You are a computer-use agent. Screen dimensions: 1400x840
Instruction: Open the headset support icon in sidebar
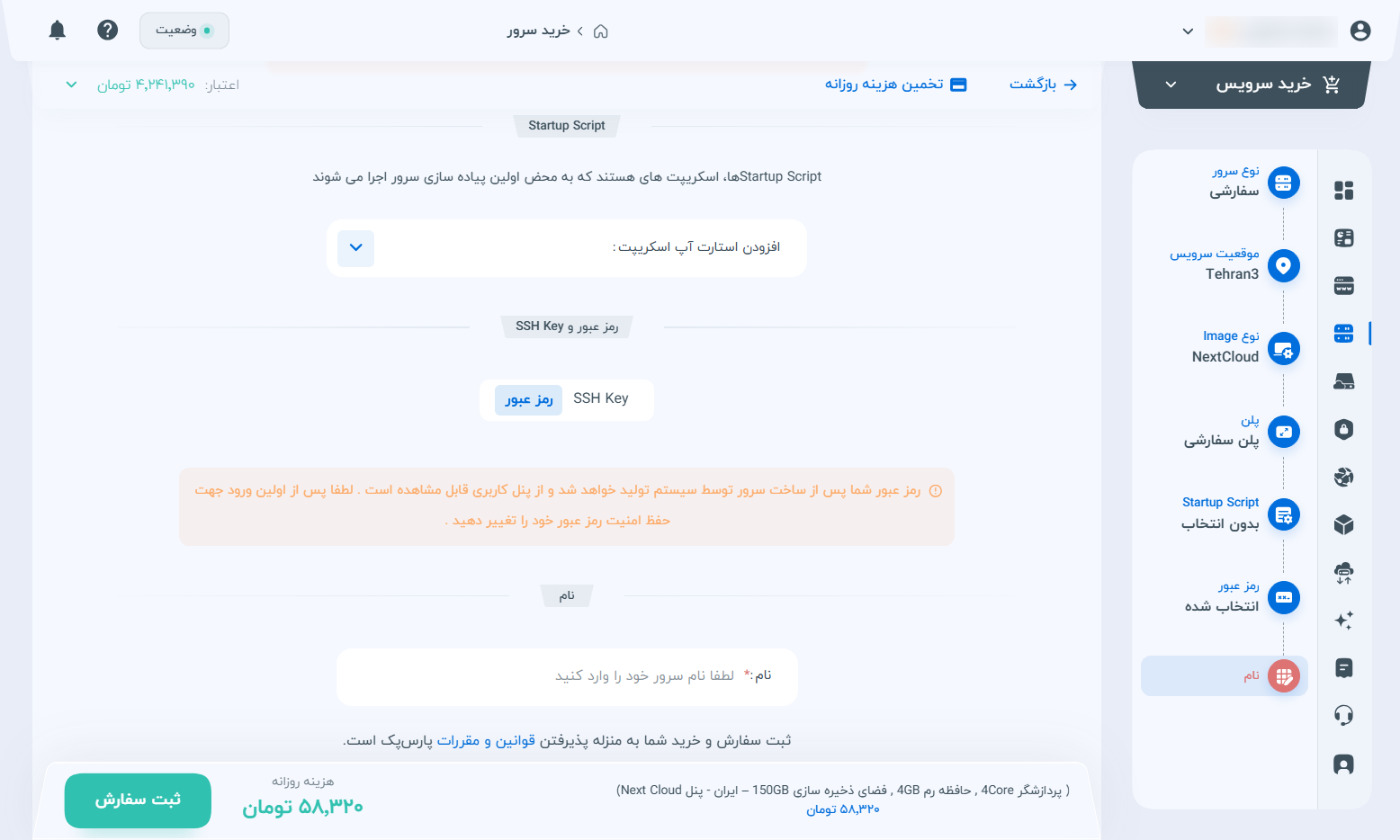(x=1343, y=716)
